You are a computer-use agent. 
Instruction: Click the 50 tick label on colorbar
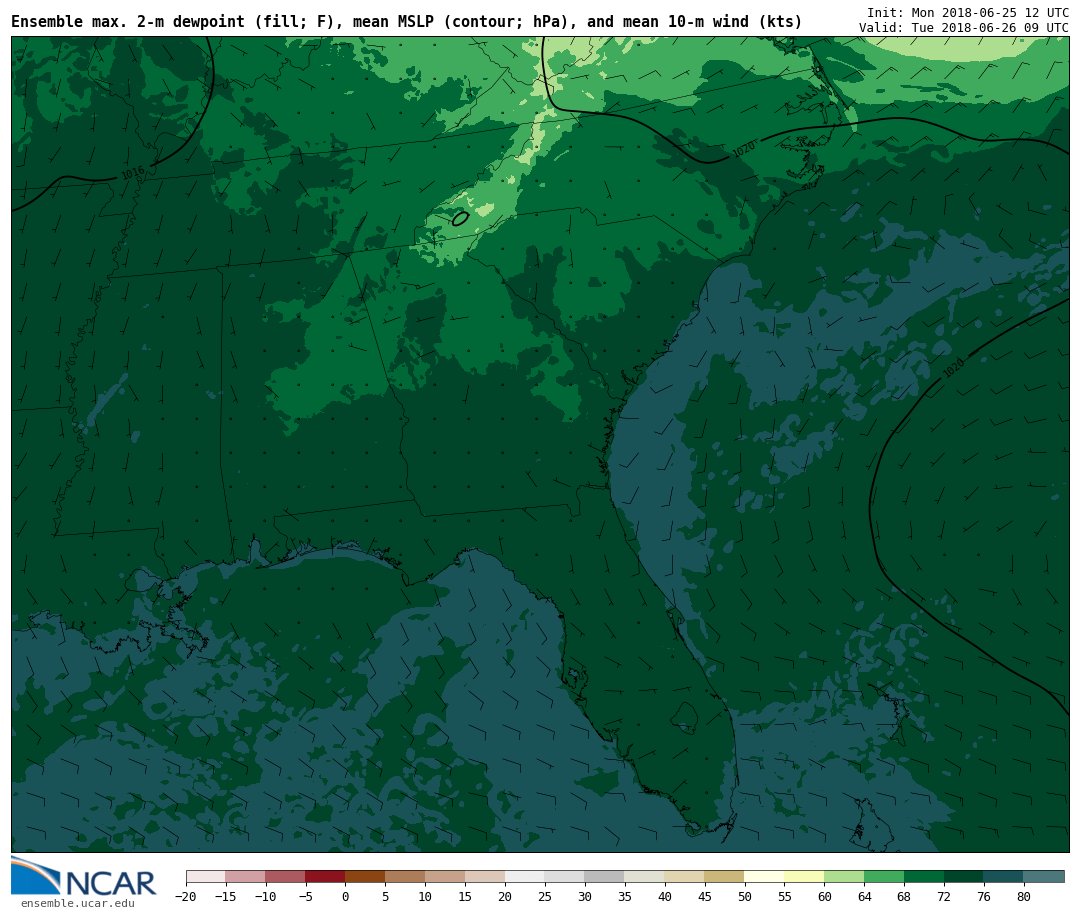(744, 897)
